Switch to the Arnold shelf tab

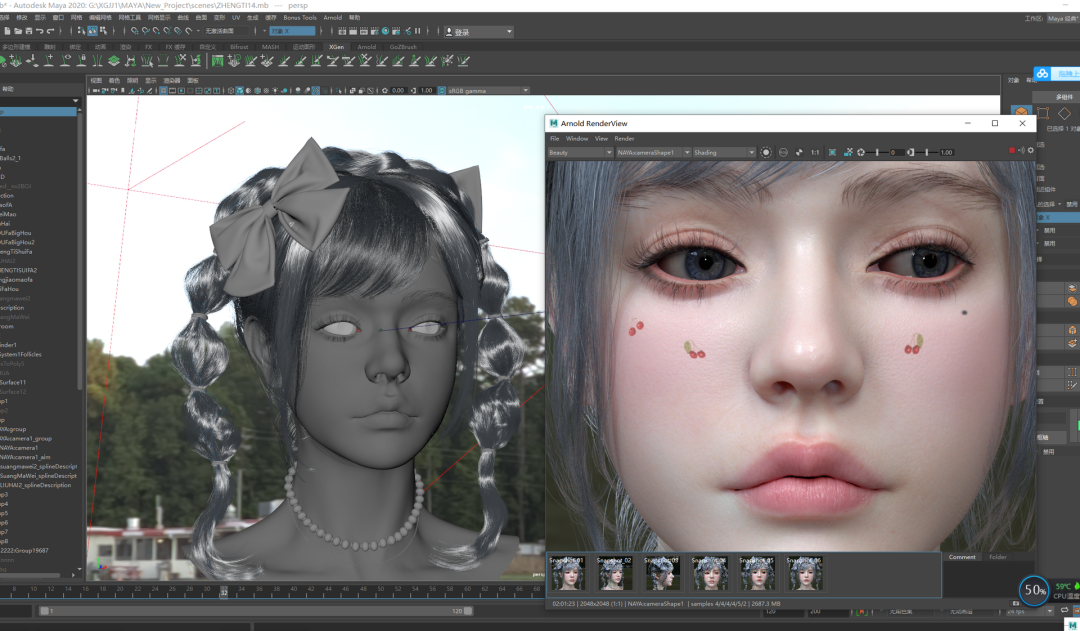[x=367, y=46]
